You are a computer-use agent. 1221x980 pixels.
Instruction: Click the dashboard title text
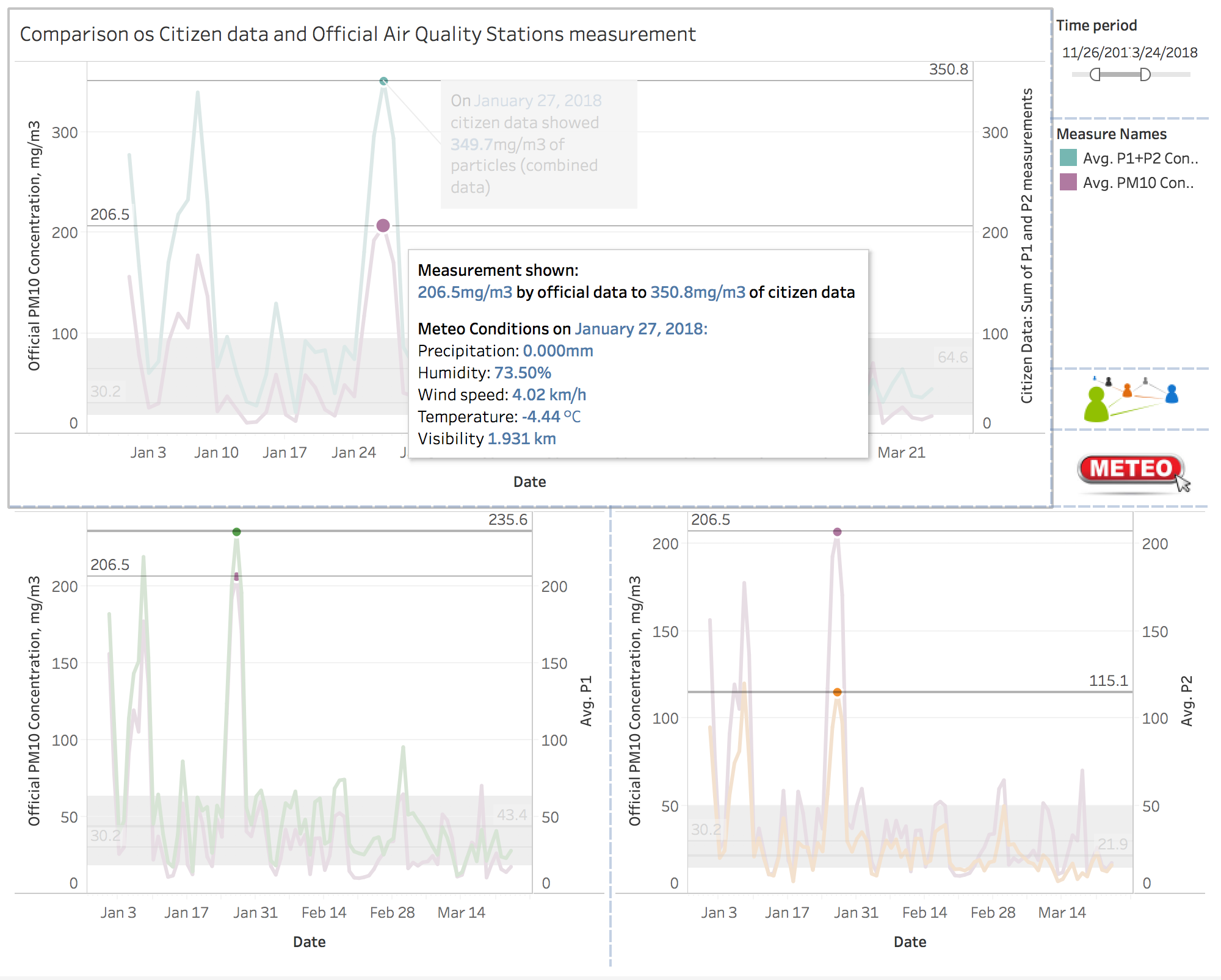click(358, 34)
